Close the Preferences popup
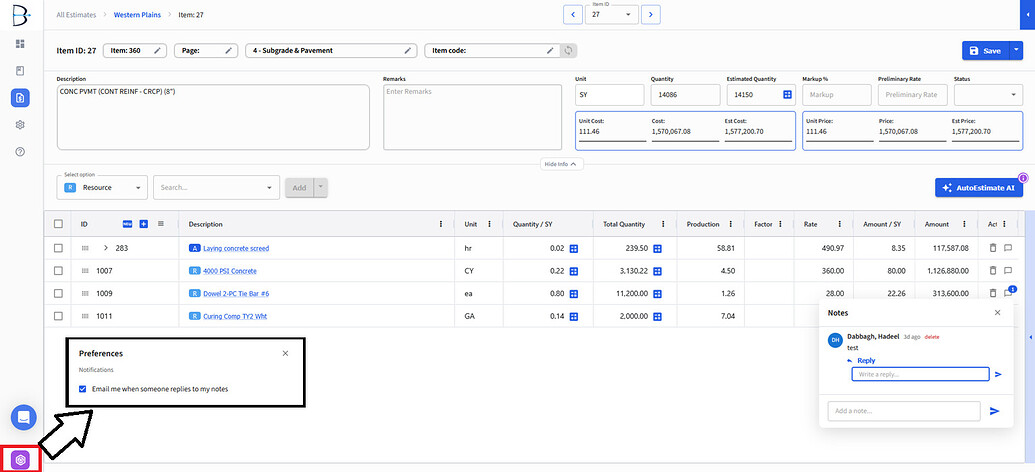The height and width of the screenshot is (472, 1035). click(x=285, y=353)
